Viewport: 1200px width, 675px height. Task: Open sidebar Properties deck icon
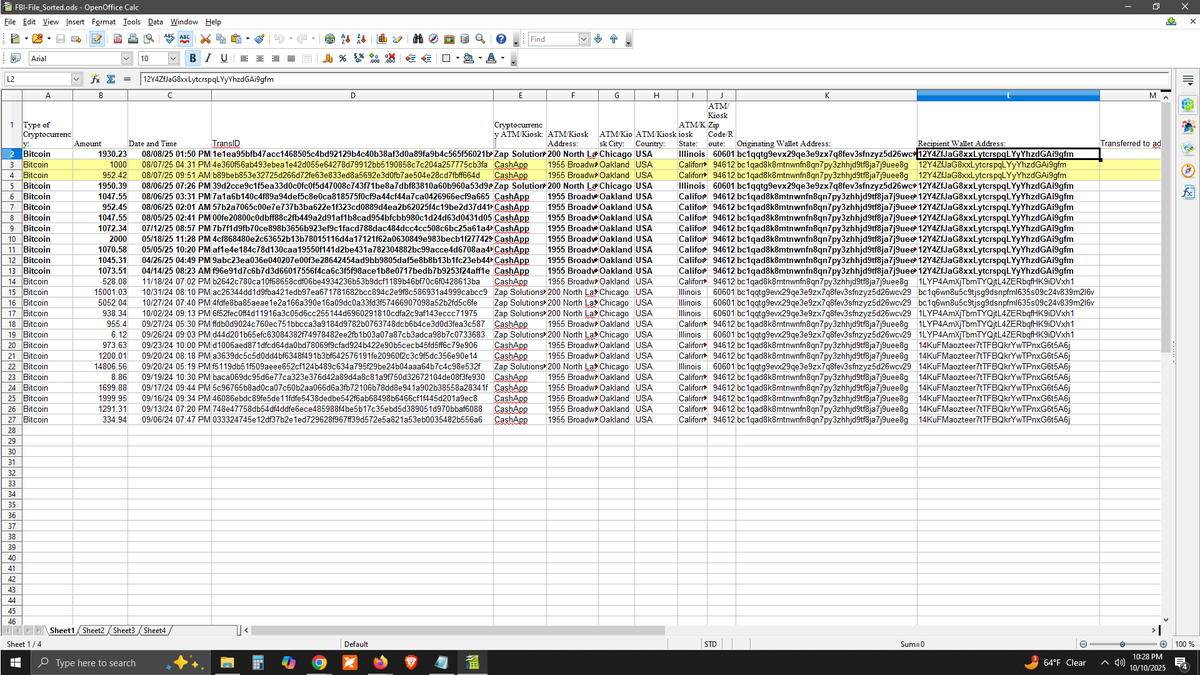1188,104
